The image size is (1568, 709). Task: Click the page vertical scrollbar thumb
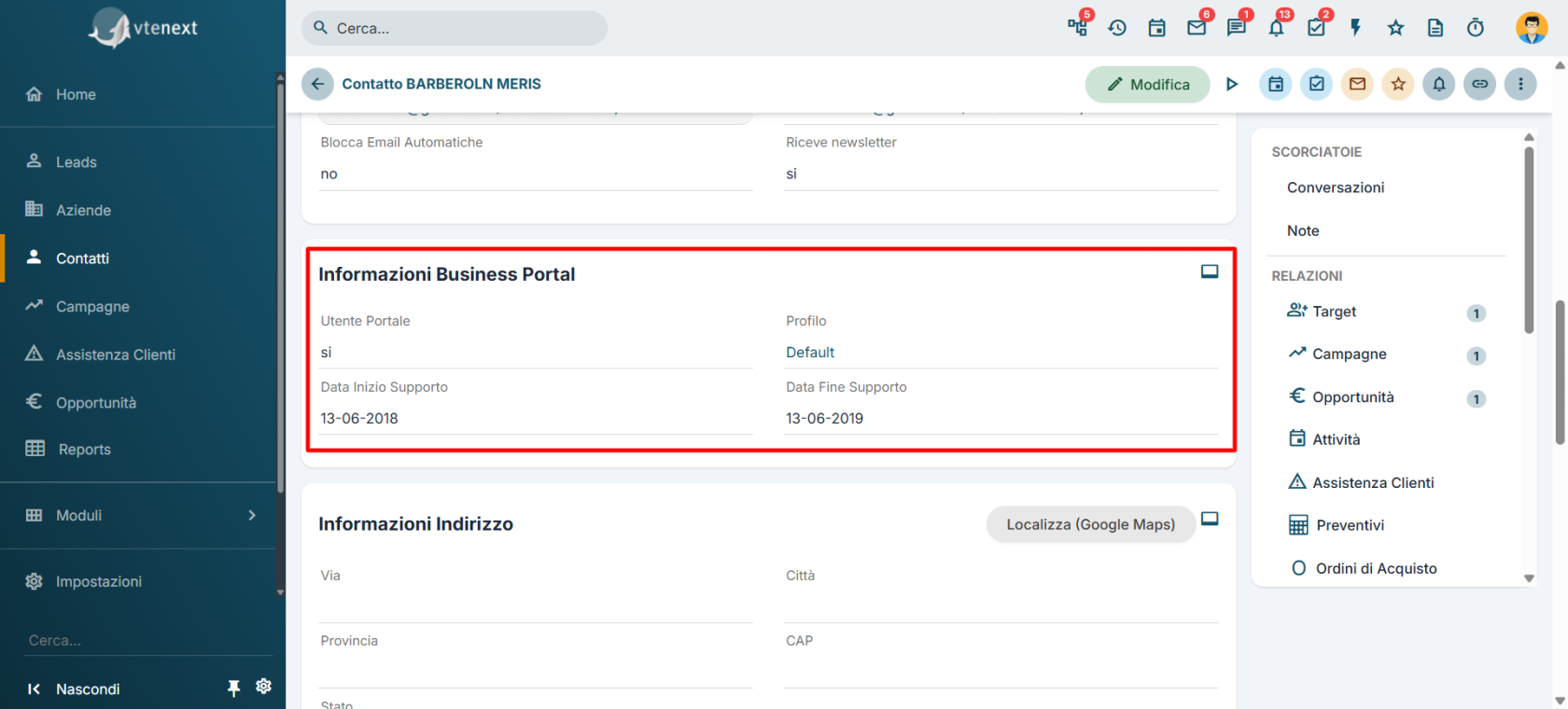[1560, 372]
